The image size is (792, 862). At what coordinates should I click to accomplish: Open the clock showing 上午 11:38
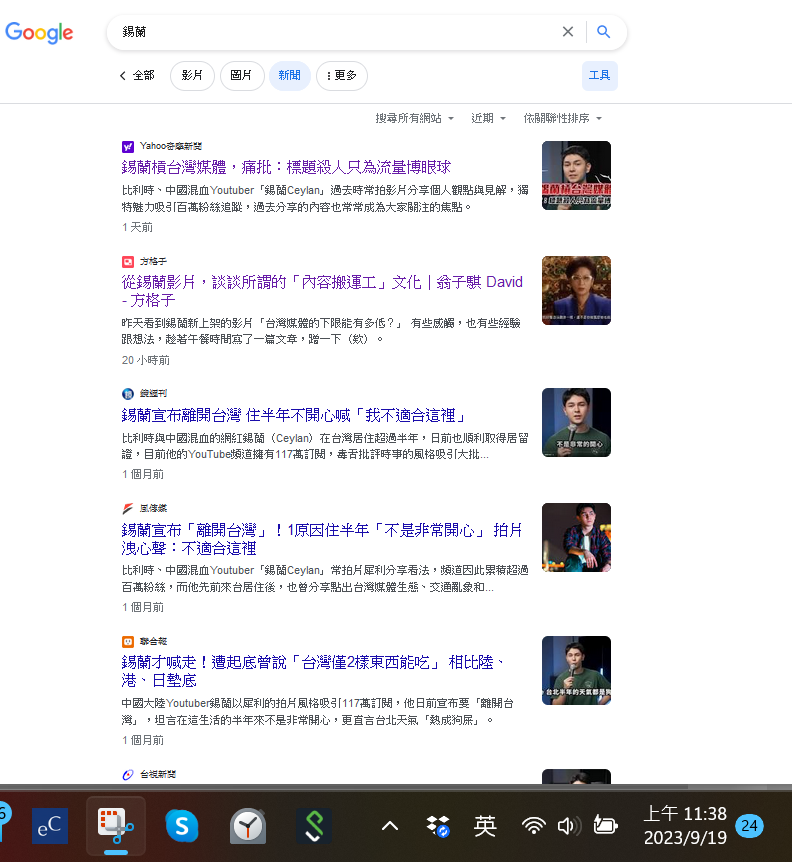pyautogui.click(x=685, y=826)
